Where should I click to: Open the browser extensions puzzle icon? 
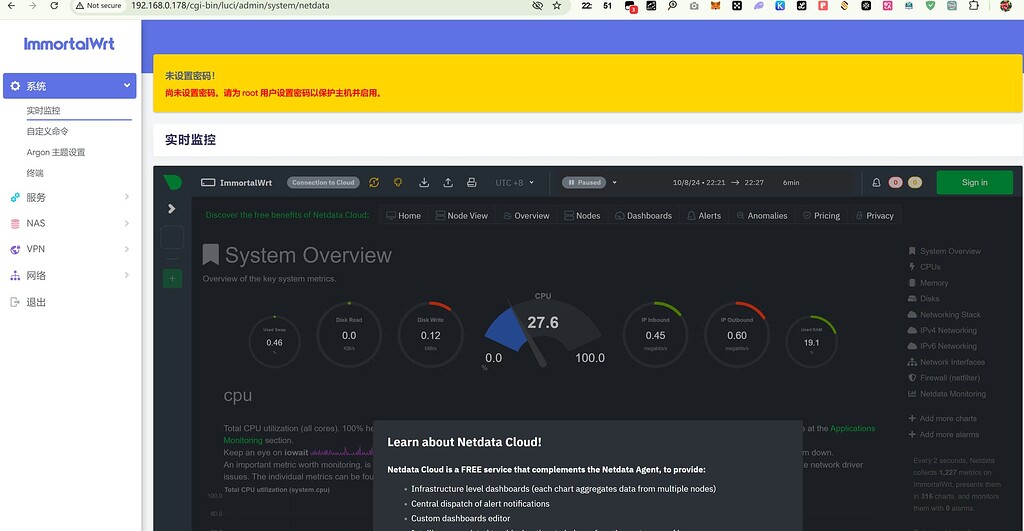pos(974,6)
